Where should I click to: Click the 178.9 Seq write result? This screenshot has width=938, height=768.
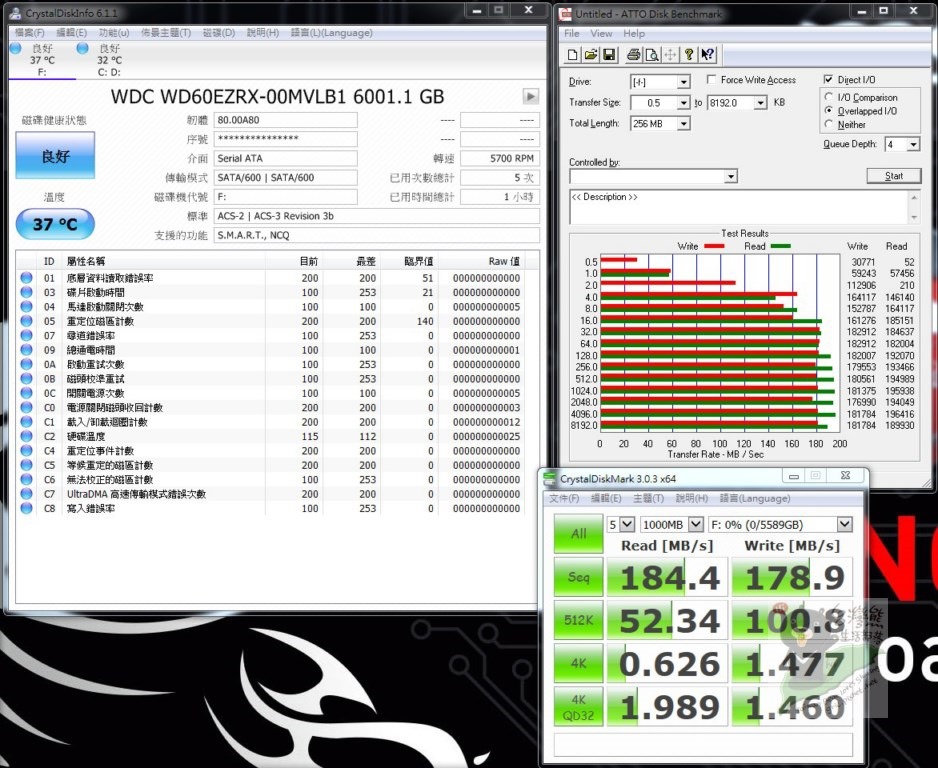pos(792,578)
